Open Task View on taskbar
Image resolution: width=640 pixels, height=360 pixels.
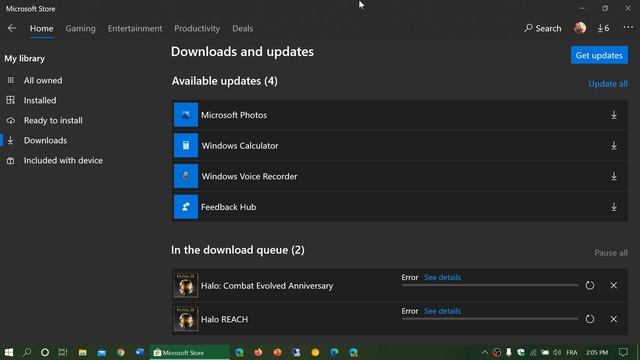pyautogui.click(x=63, y=352)
